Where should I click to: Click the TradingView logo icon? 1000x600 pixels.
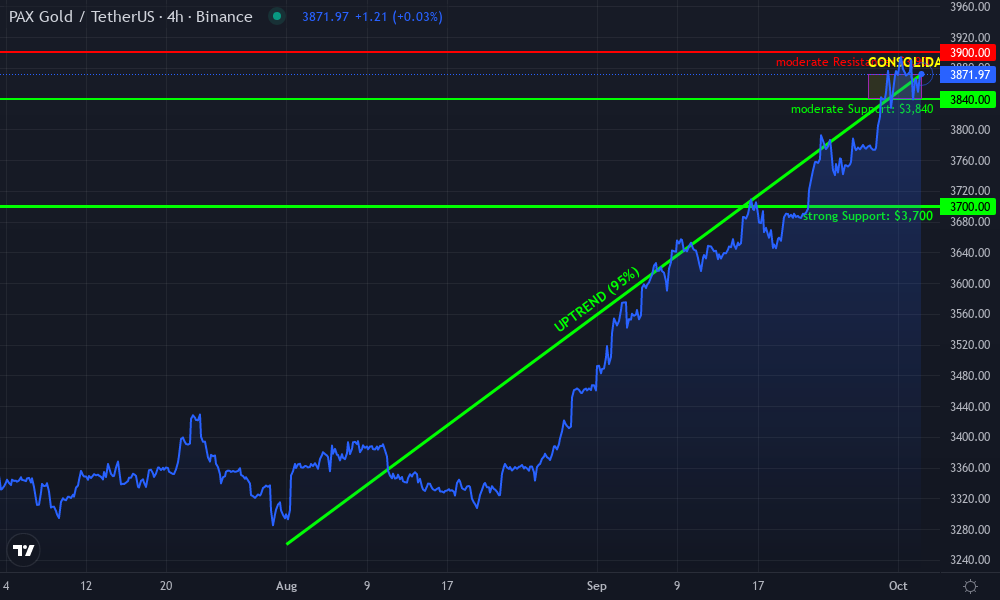(x=24, y=549)
